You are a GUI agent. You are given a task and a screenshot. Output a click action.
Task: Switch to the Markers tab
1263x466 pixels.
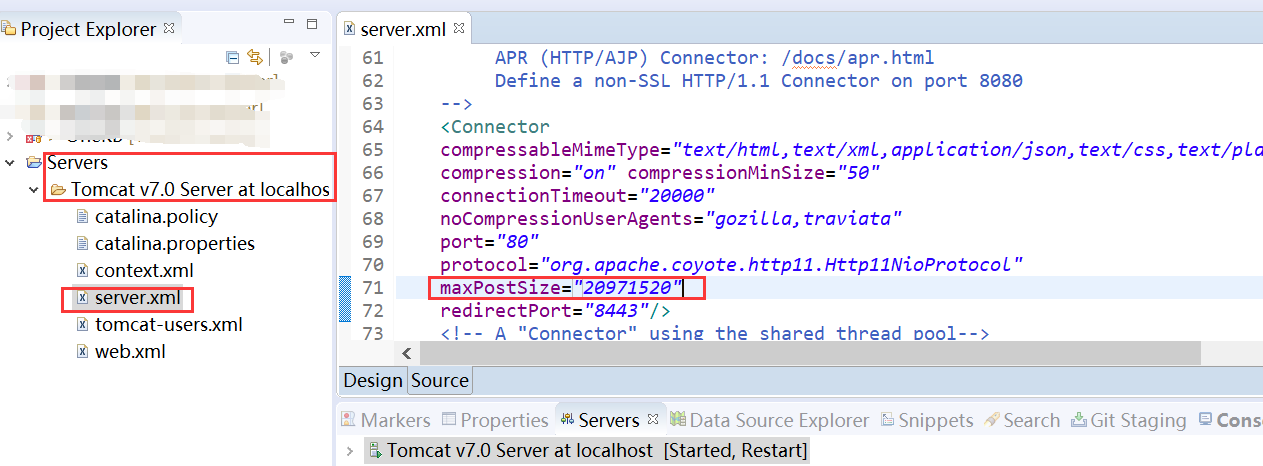[386, 420]
